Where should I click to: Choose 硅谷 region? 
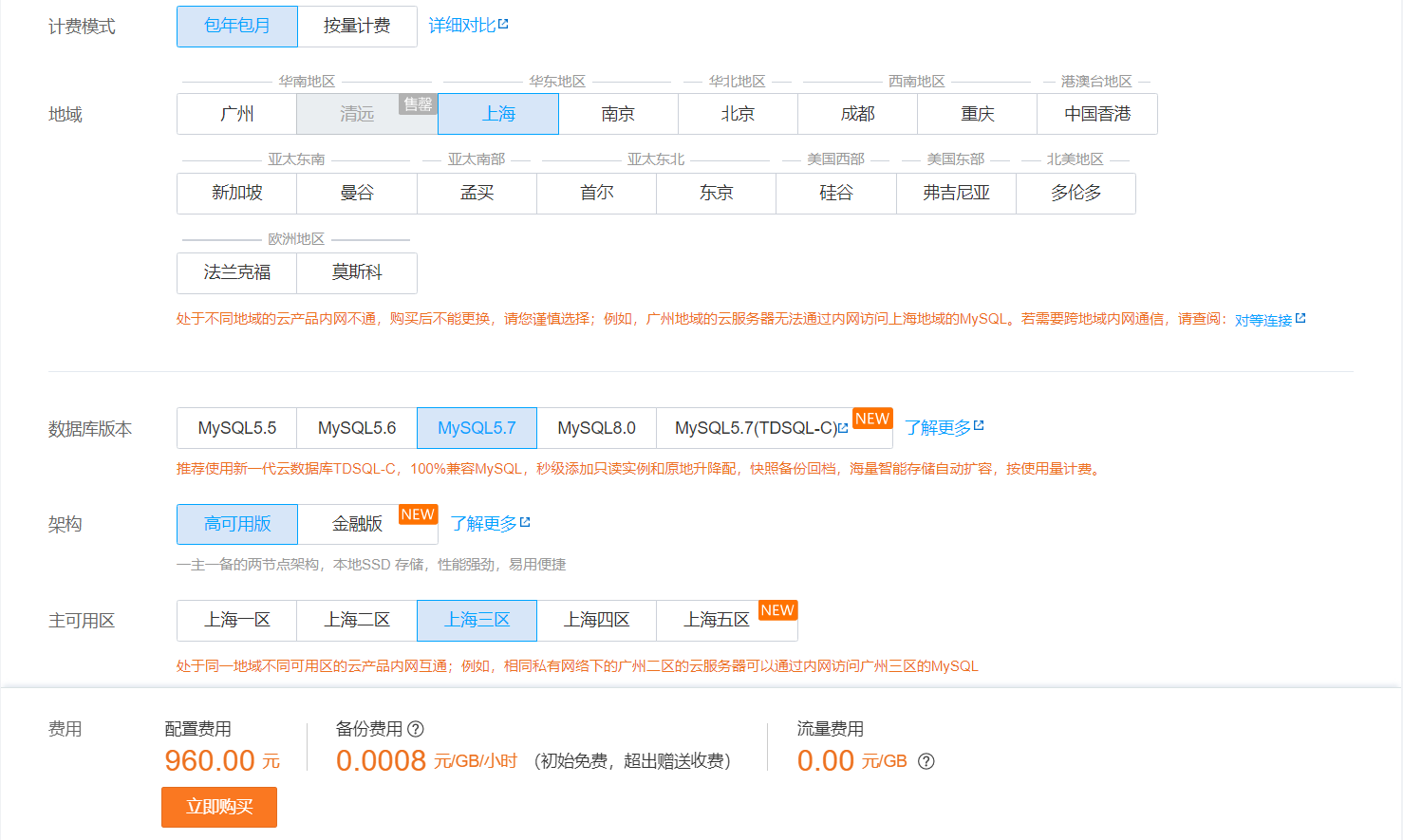(x=836, y=194)
